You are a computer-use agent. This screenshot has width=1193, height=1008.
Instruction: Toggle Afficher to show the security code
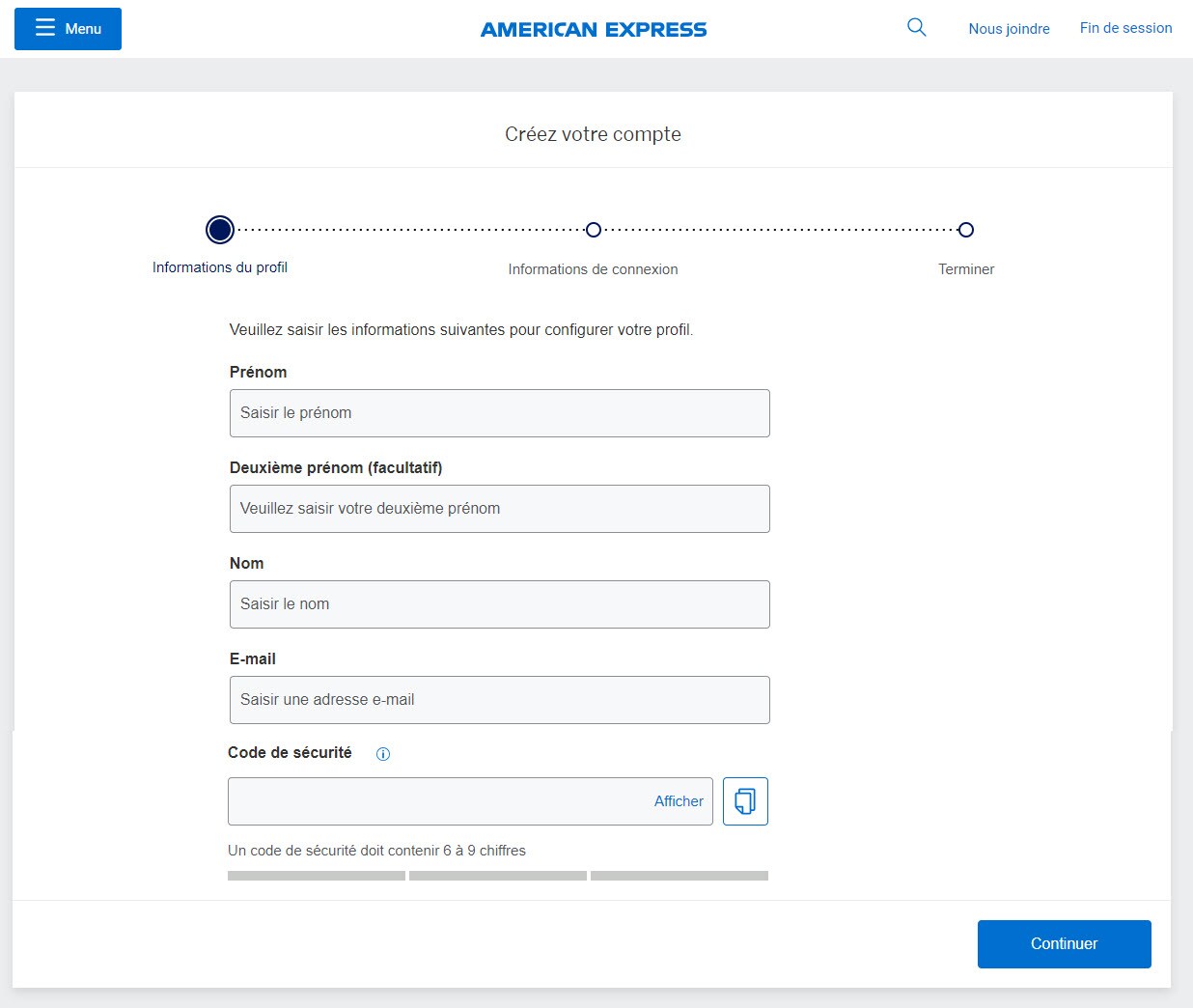679,801
